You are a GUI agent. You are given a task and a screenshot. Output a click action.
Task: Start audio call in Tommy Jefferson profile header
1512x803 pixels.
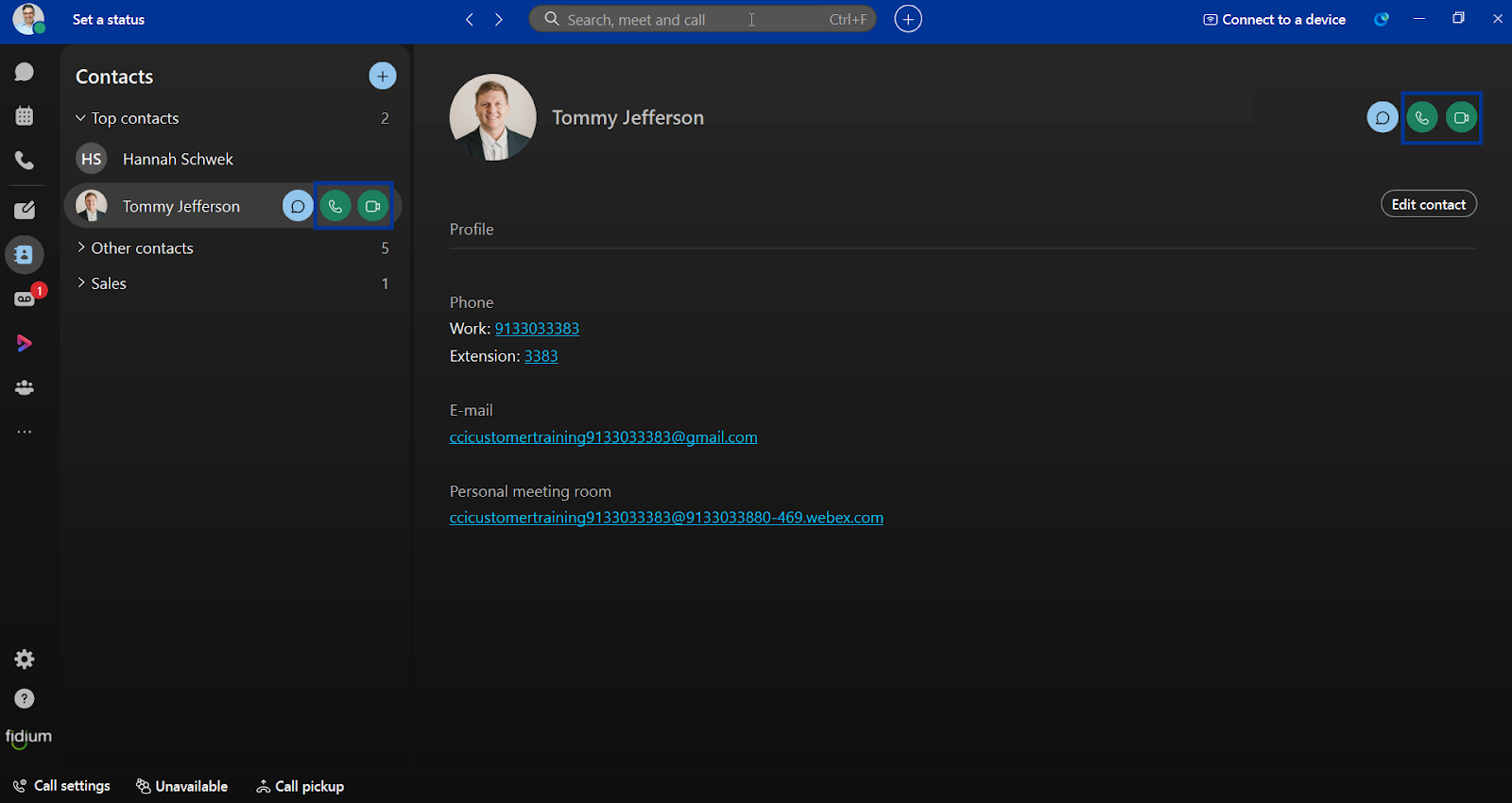pyautogui.click(x=1422, y=118)
